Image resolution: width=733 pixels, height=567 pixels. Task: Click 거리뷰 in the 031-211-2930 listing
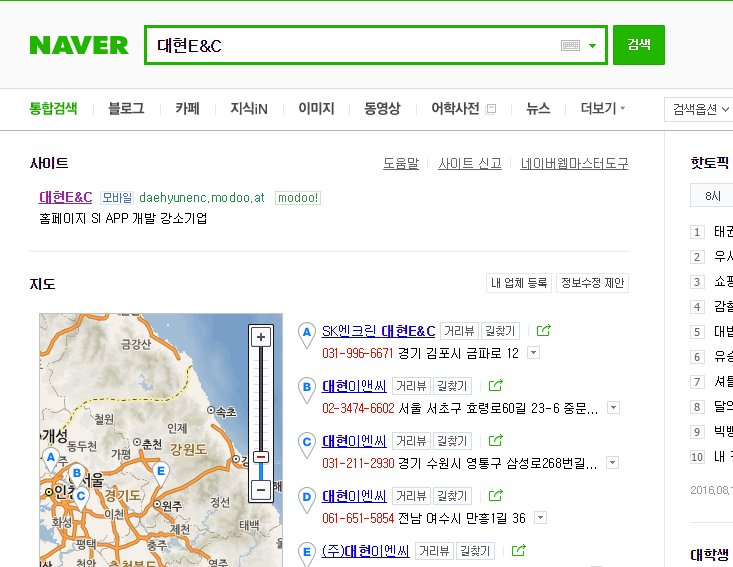pyautogui.click(x=411, y=441)
